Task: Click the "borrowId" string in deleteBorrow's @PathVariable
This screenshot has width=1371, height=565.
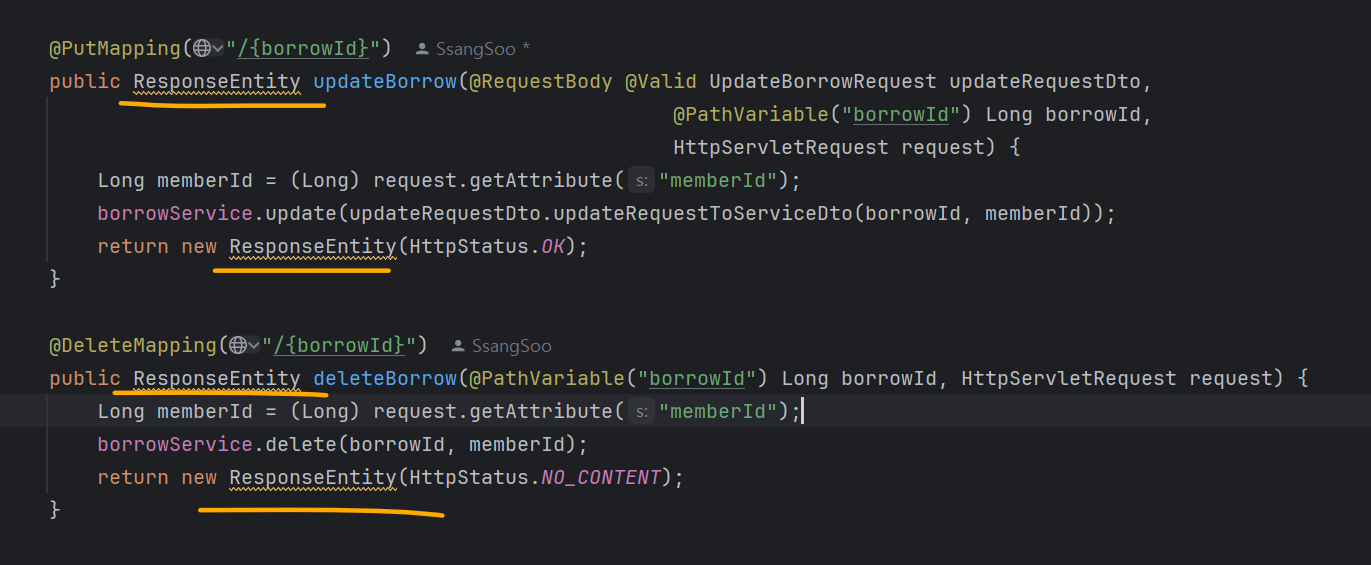Action: [x=697, y=379]
